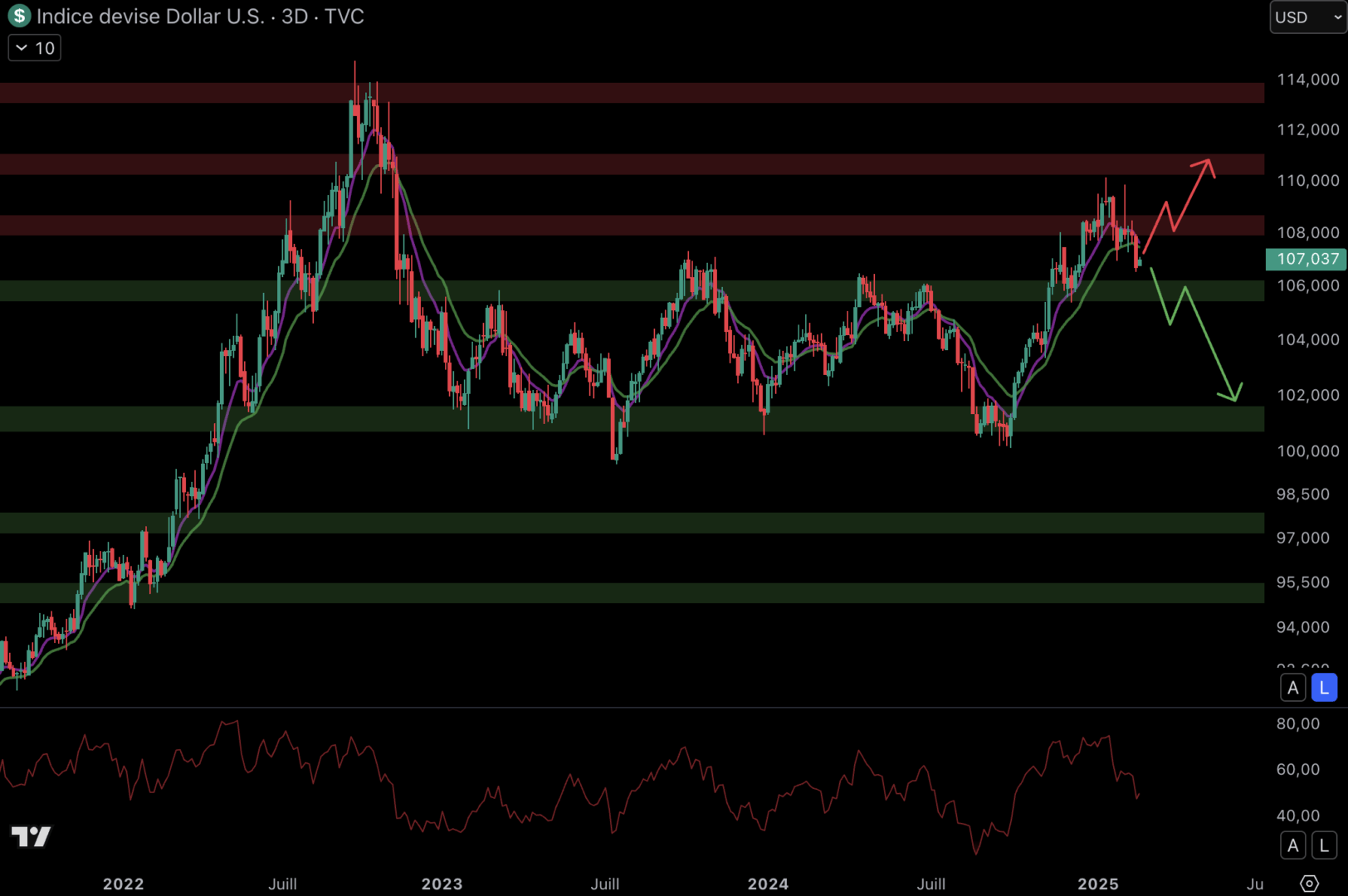Click the 2025 label on time axis
1348x896 pixels.
pos(1098,884)
